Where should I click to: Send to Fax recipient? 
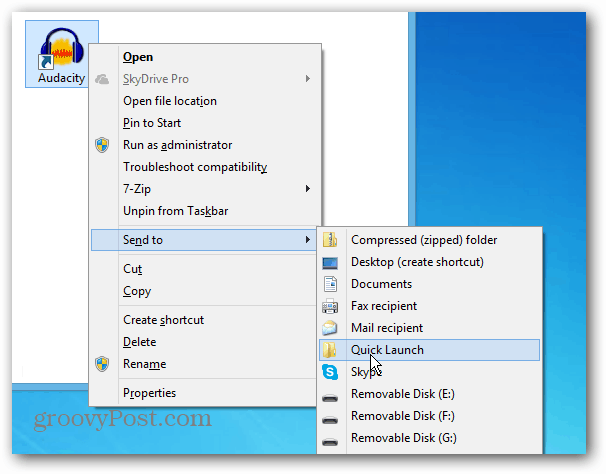point(429,306)
